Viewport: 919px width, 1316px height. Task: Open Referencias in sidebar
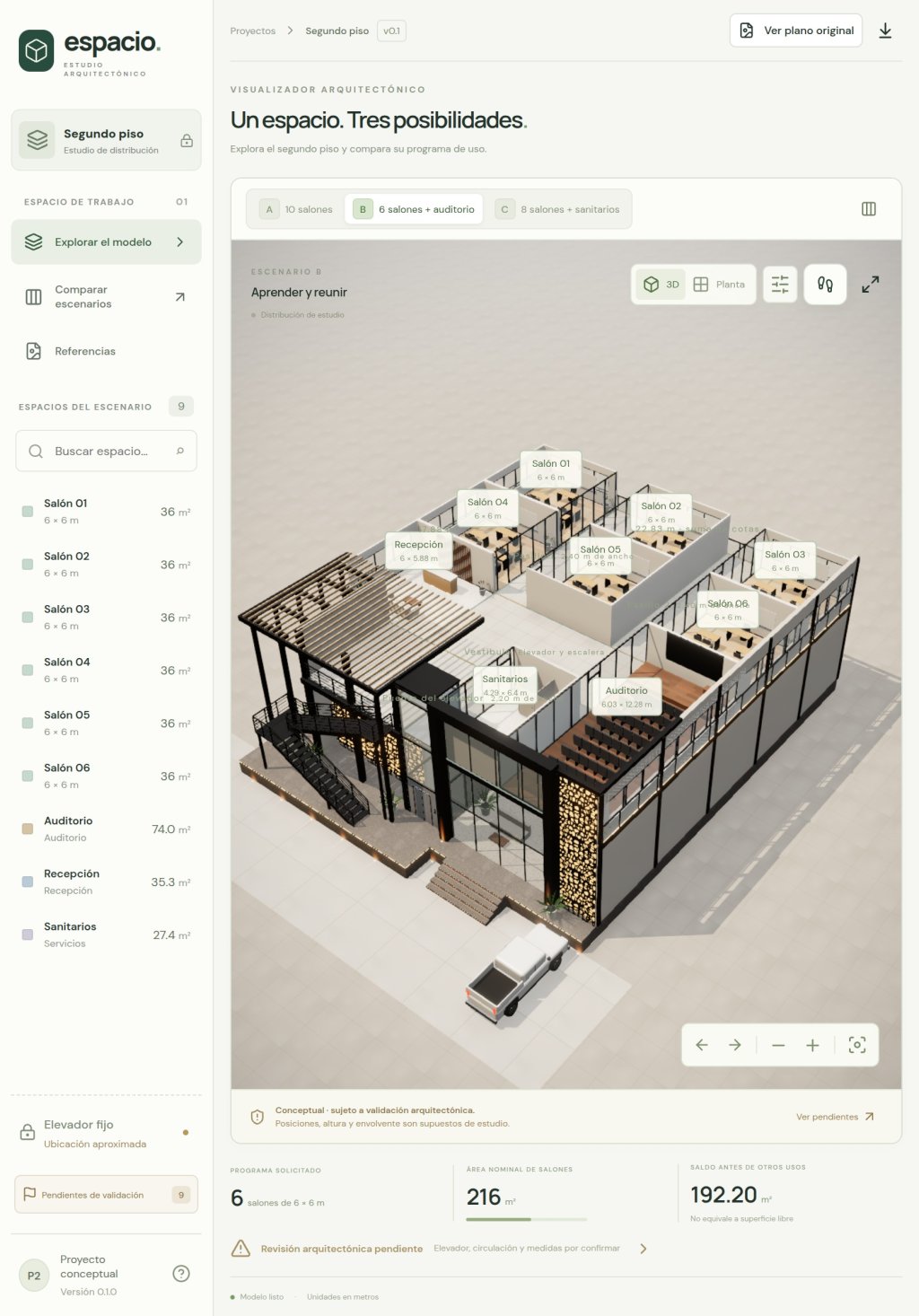[x=106, y=351]
